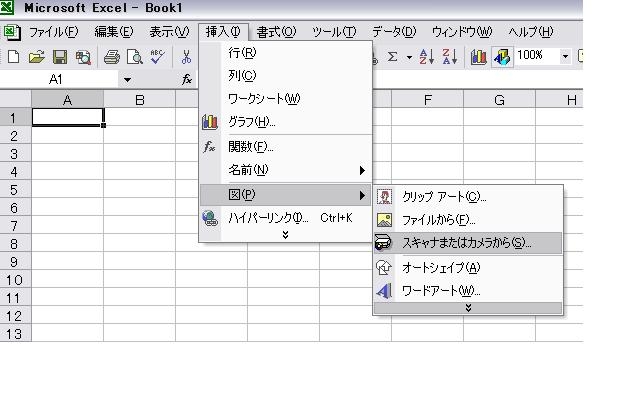Open the 名前(N) submenu

click(x=286, y=170)
